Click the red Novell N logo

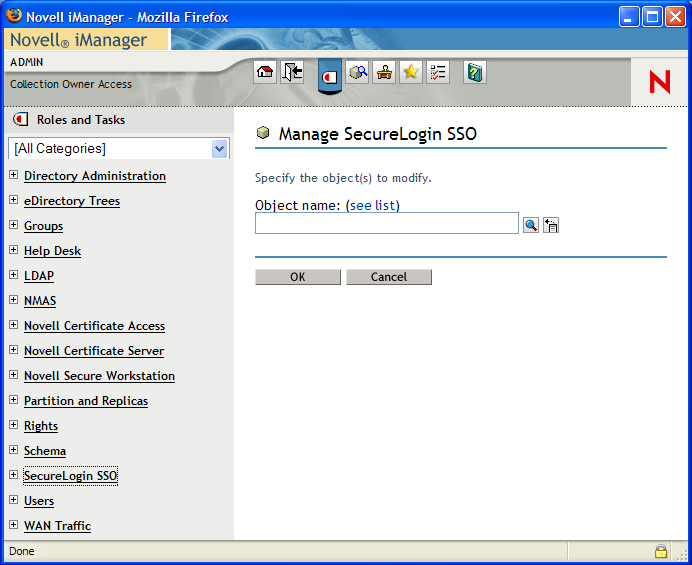tap(660, 82)
